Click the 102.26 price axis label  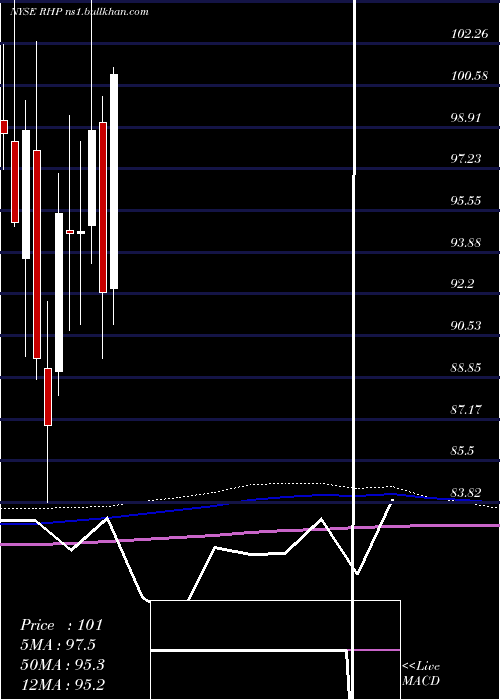coord(470,33)
